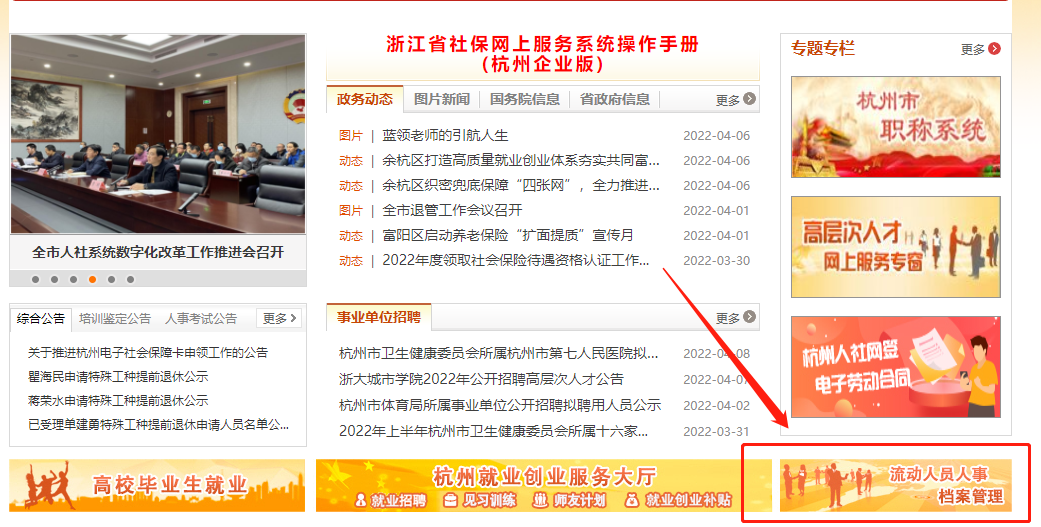Screen dimensions: 1041x527
Task: Open notice 蒋荣水申请特殊工种提前退休公示
Action: pyautogui.click(x=118, y=400)
